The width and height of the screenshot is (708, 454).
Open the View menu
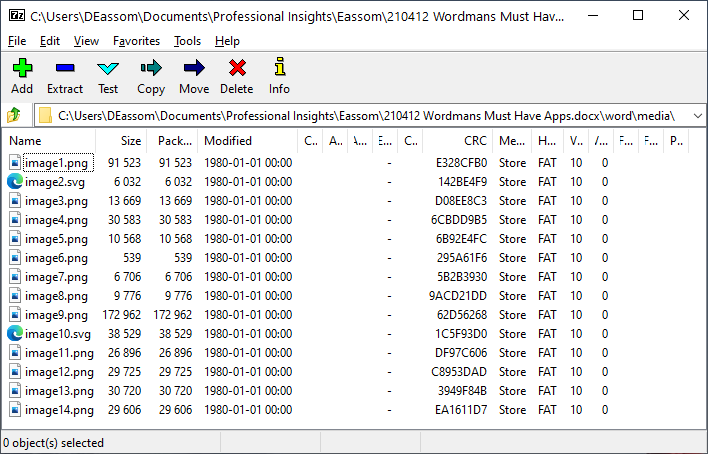tap(86, 41)
